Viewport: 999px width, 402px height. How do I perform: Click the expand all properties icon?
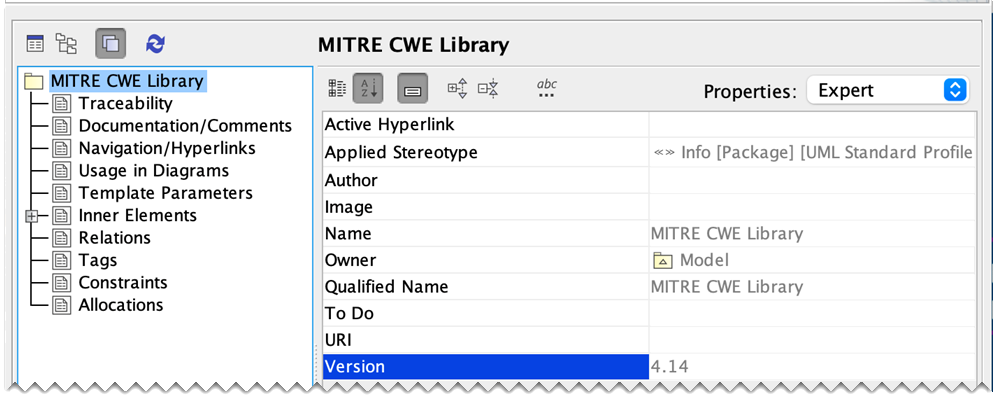(x=457, y=89)
